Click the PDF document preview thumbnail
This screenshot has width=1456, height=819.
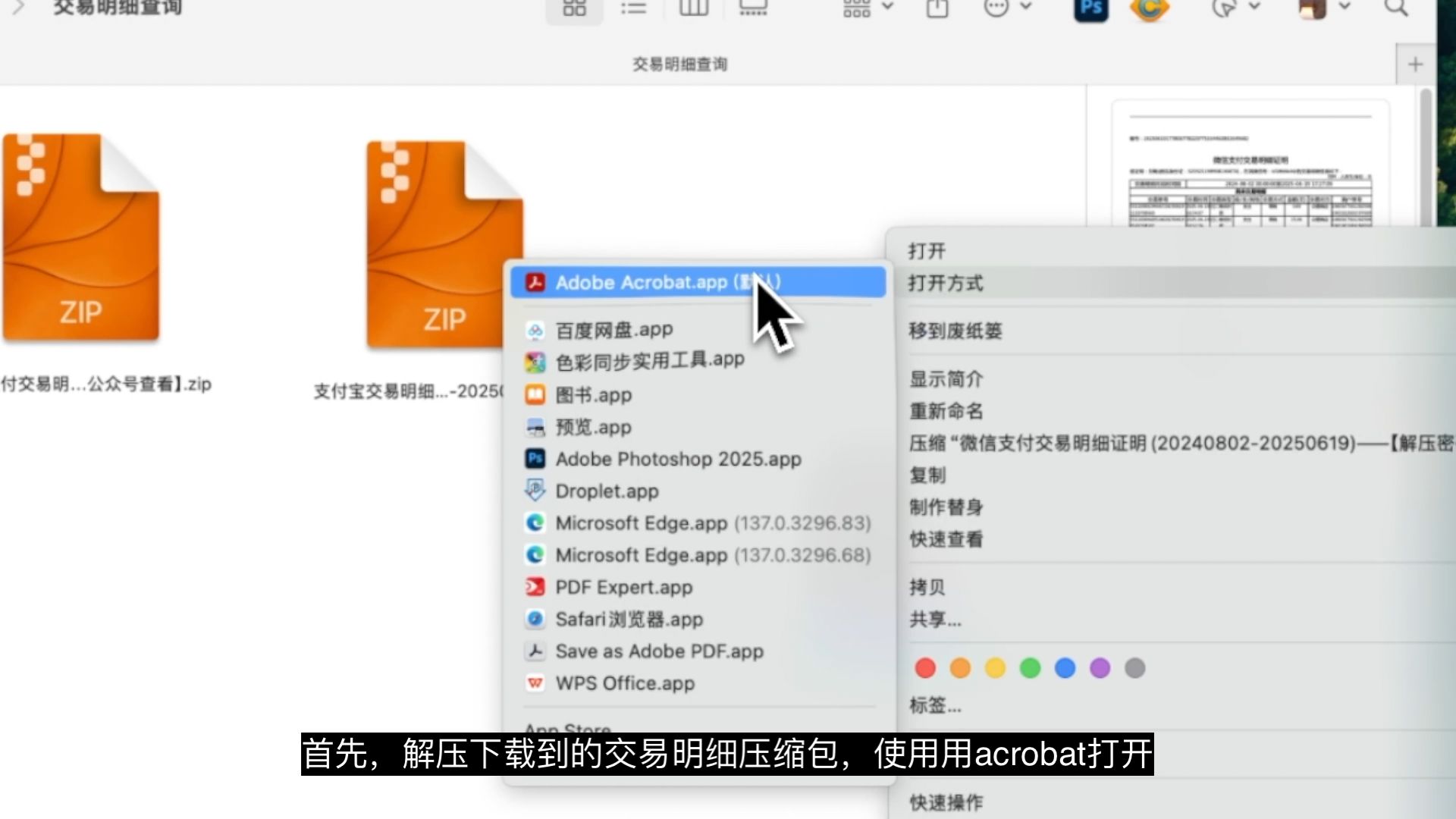[1250, 164]
